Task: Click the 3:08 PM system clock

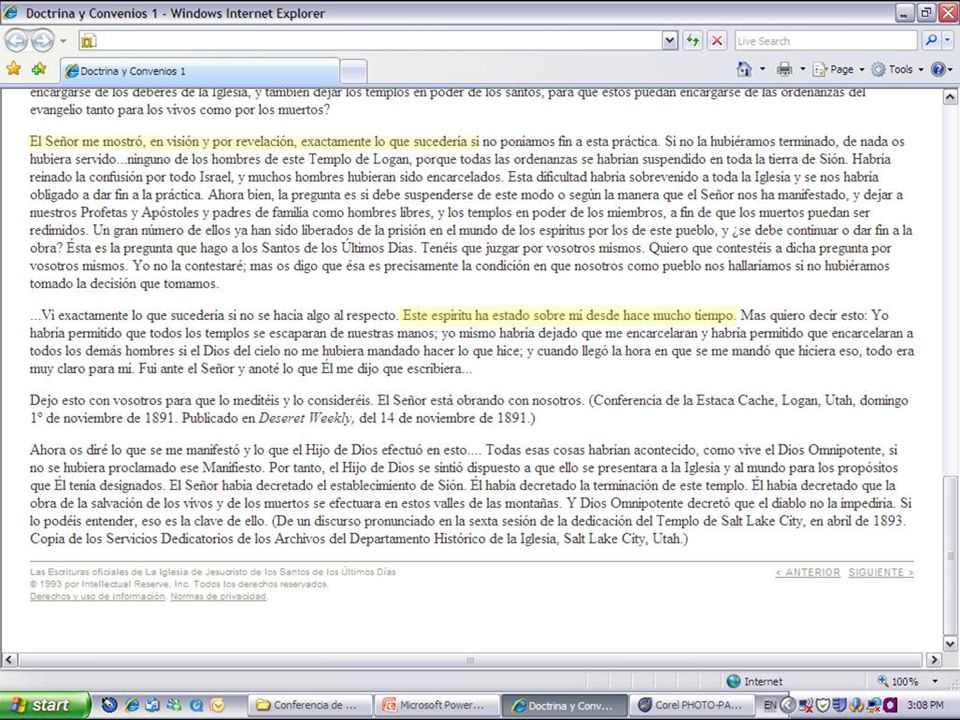Action: click(x=925, y=705)
